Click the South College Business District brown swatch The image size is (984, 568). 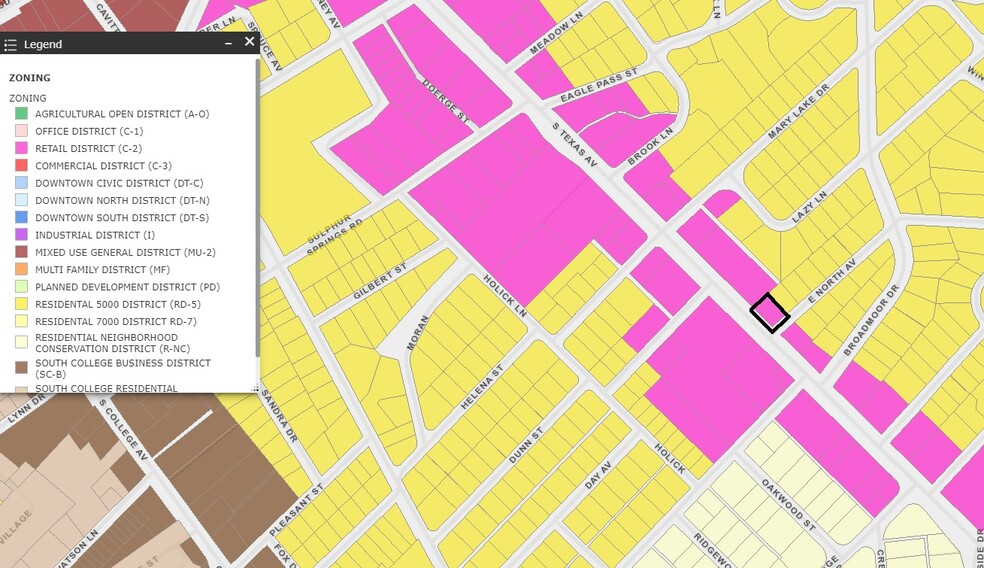(x=21, y=367)
